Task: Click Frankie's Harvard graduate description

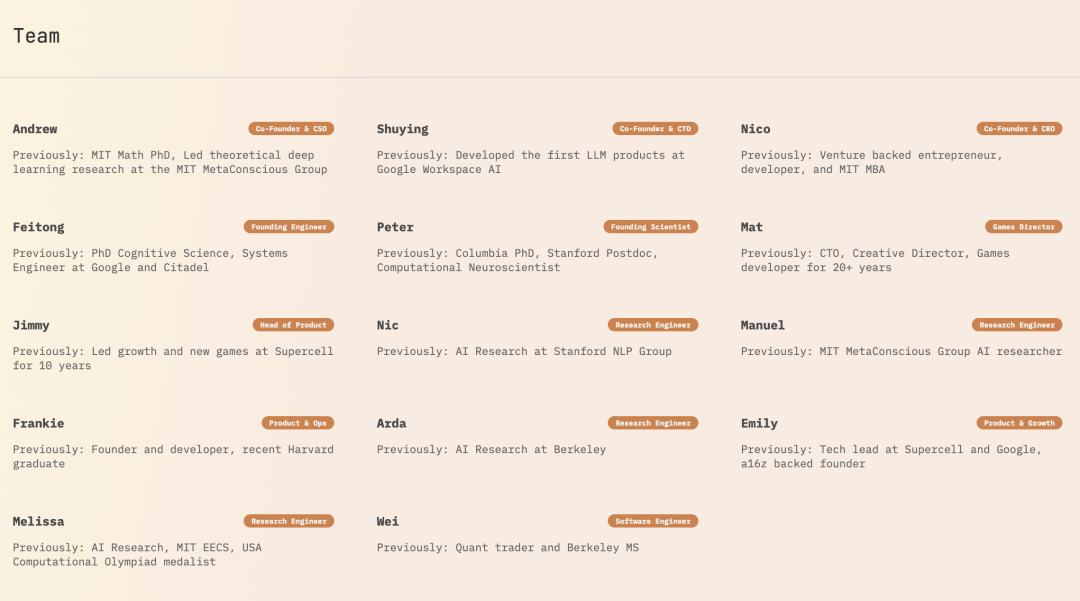Action: 173,456
